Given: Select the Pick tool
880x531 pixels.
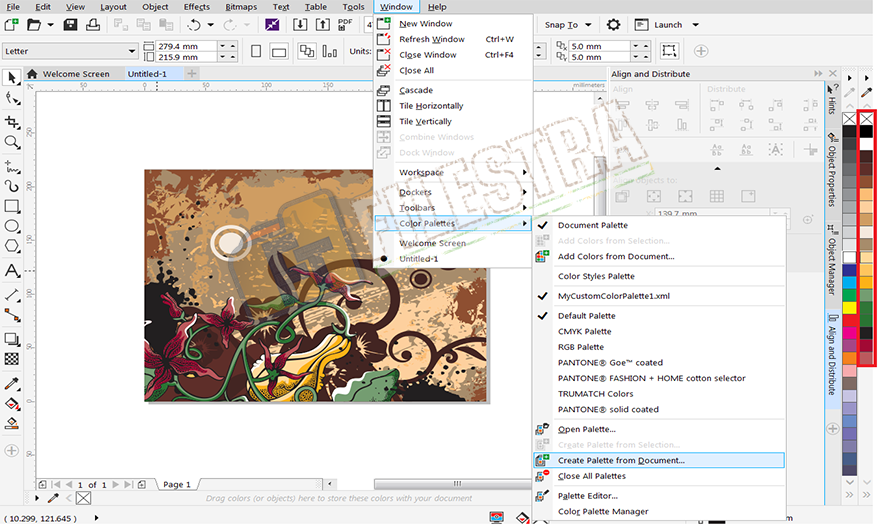Looking at the screenshot, I should point(12,77).
